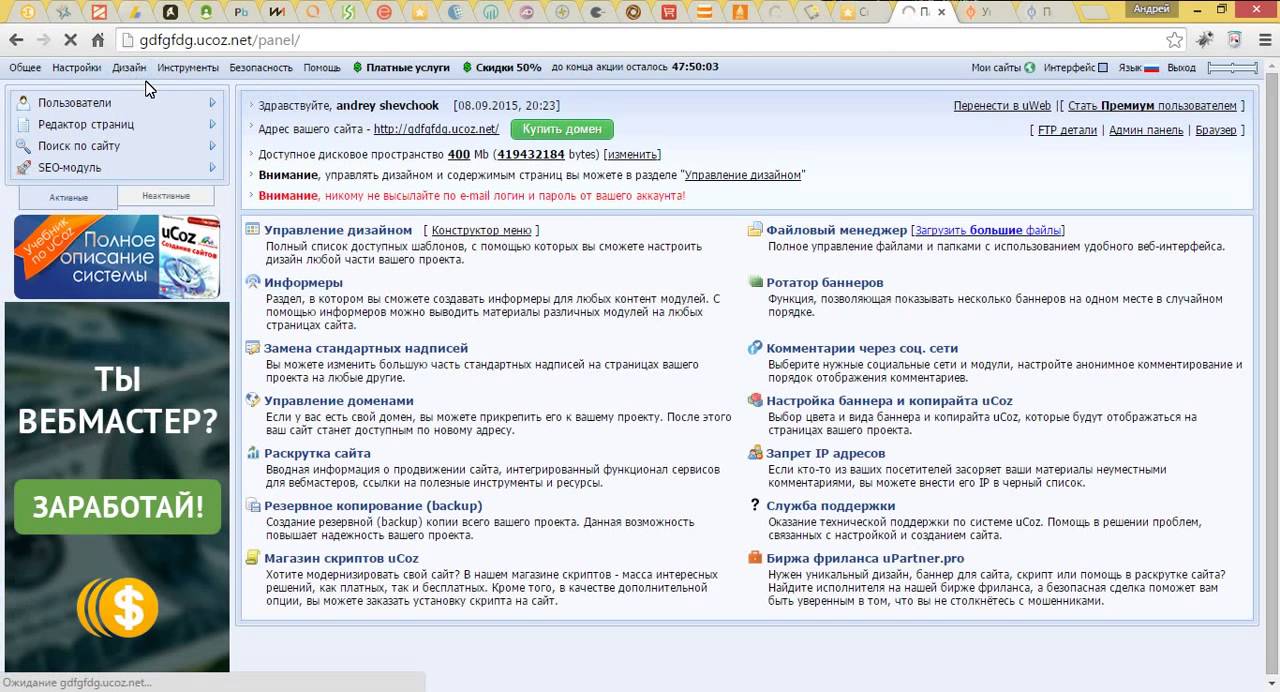Click the Раскрутка сайта icon
The height and width of the screenshot is (692, 1280).
coord(253,453)
